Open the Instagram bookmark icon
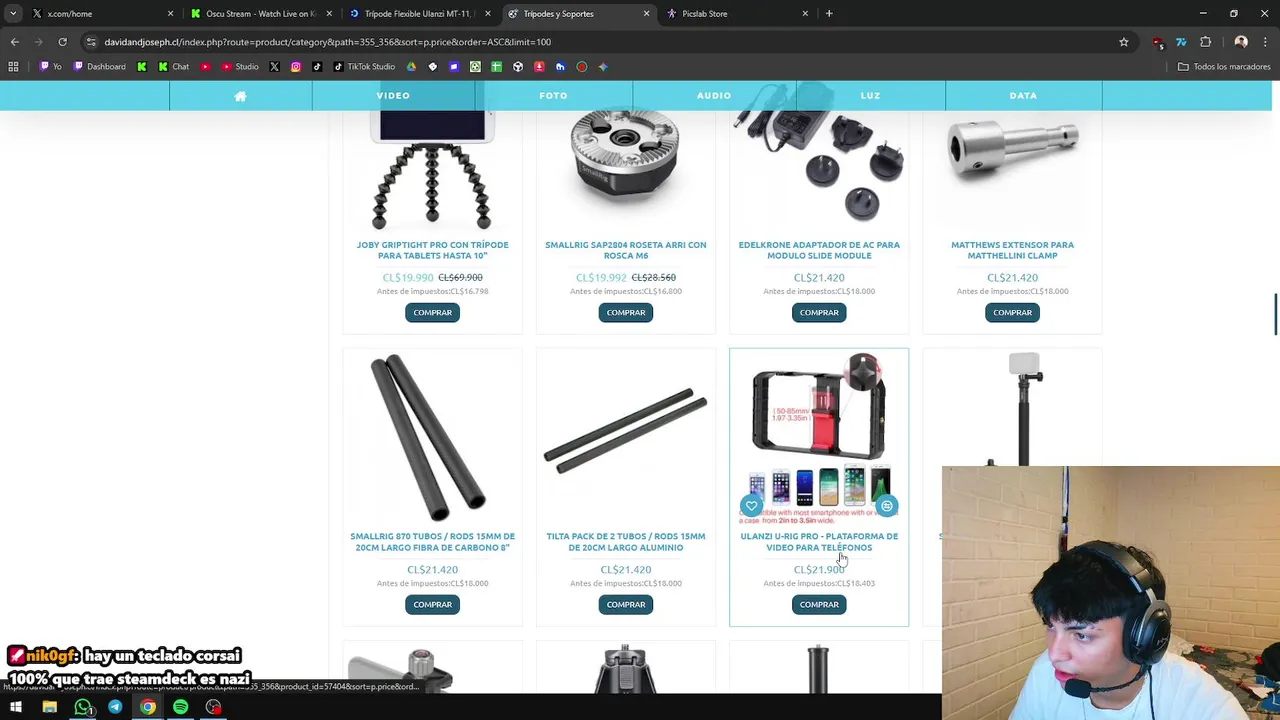1280x720 pixels. point(296,67)
